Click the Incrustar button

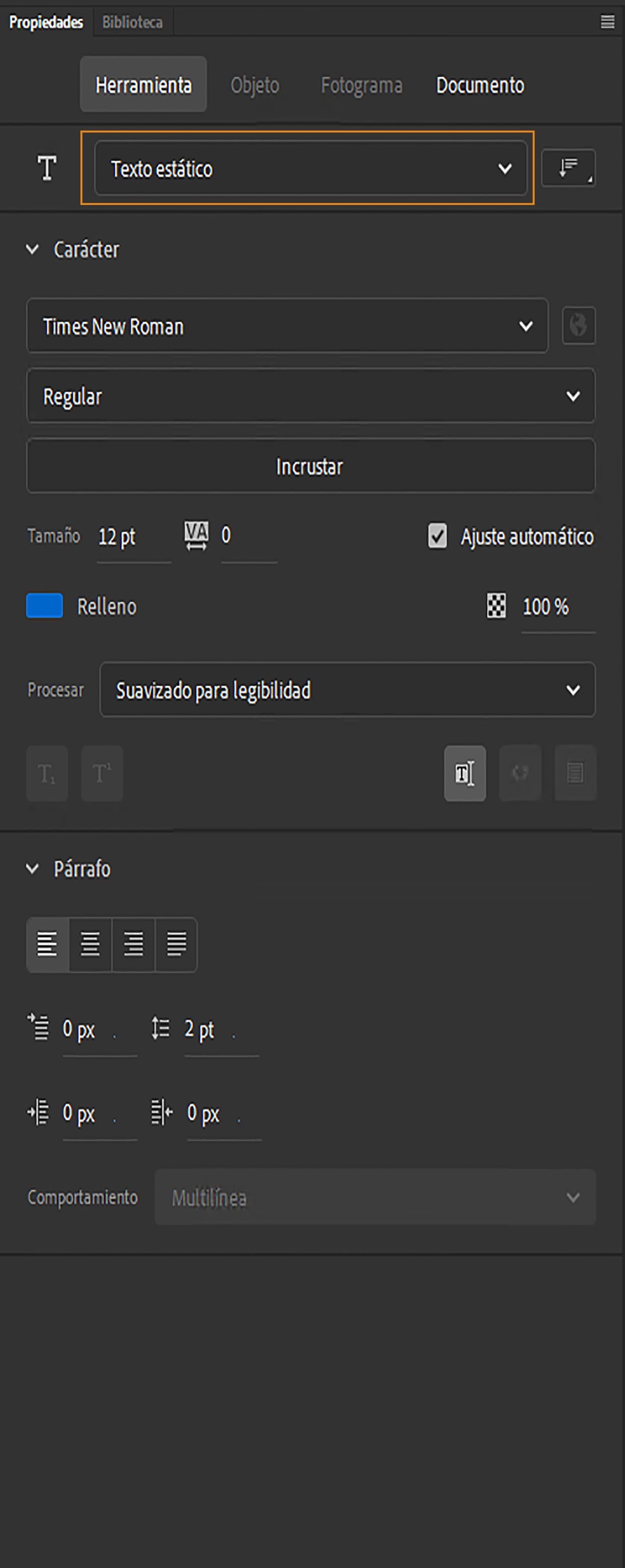click(311, 466)
